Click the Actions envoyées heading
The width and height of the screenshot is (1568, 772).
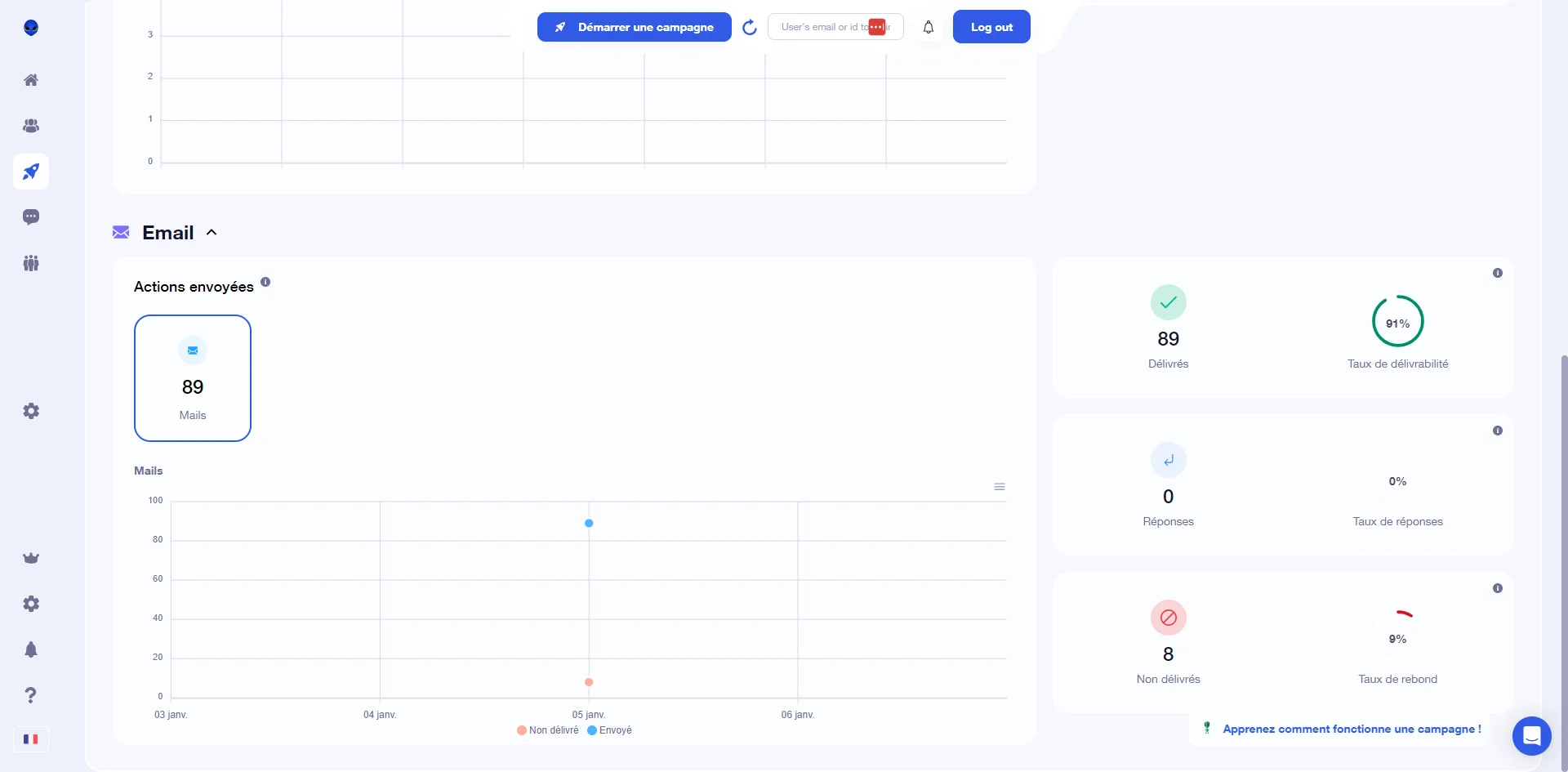194,287
